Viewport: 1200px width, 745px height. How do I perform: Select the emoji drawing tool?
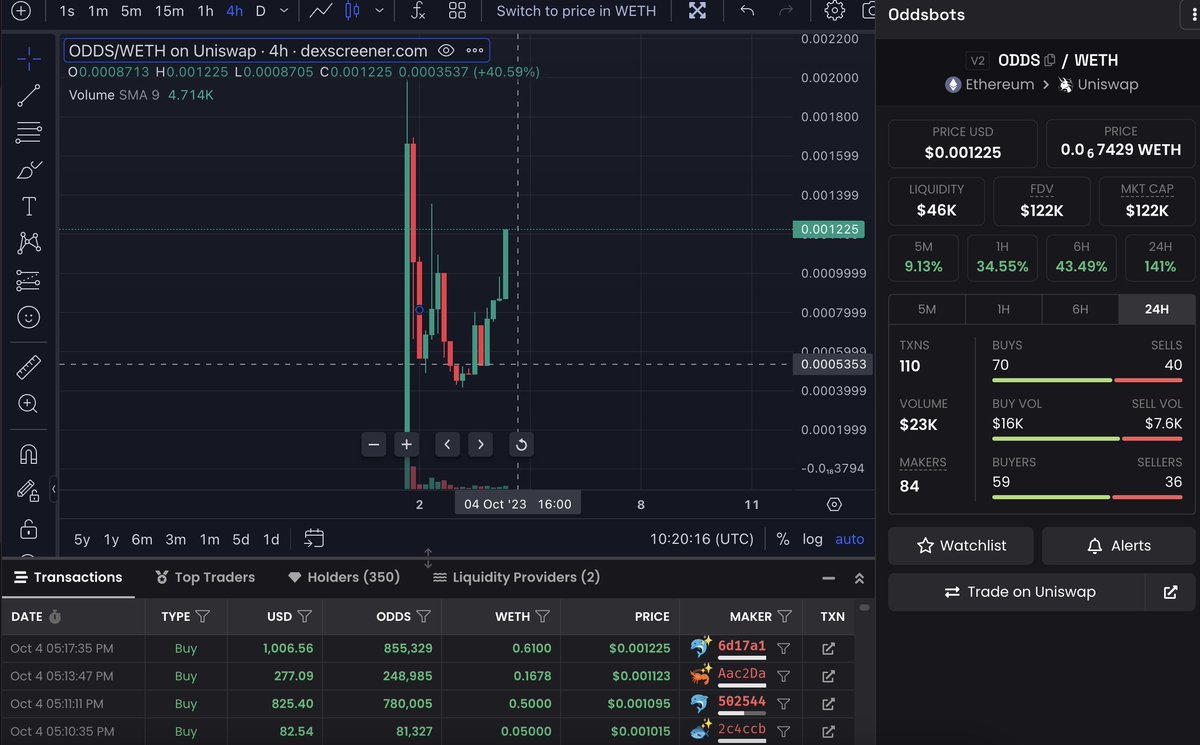(29, 317)
